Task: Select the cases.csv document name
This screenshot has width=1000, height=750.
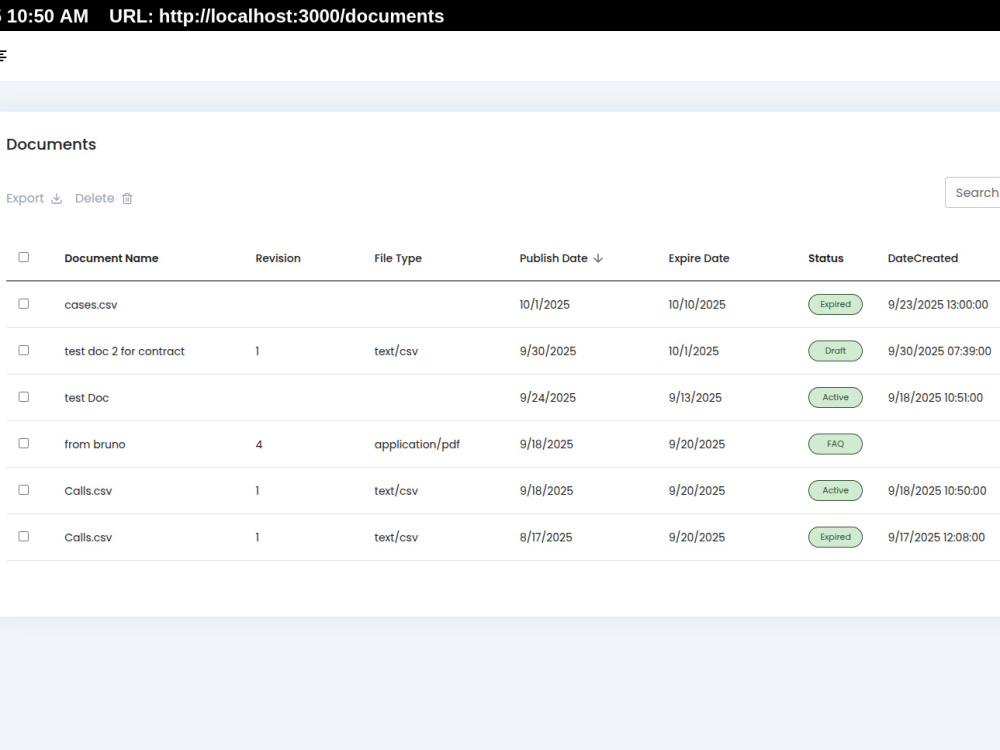Action: [x=91, y=305]
